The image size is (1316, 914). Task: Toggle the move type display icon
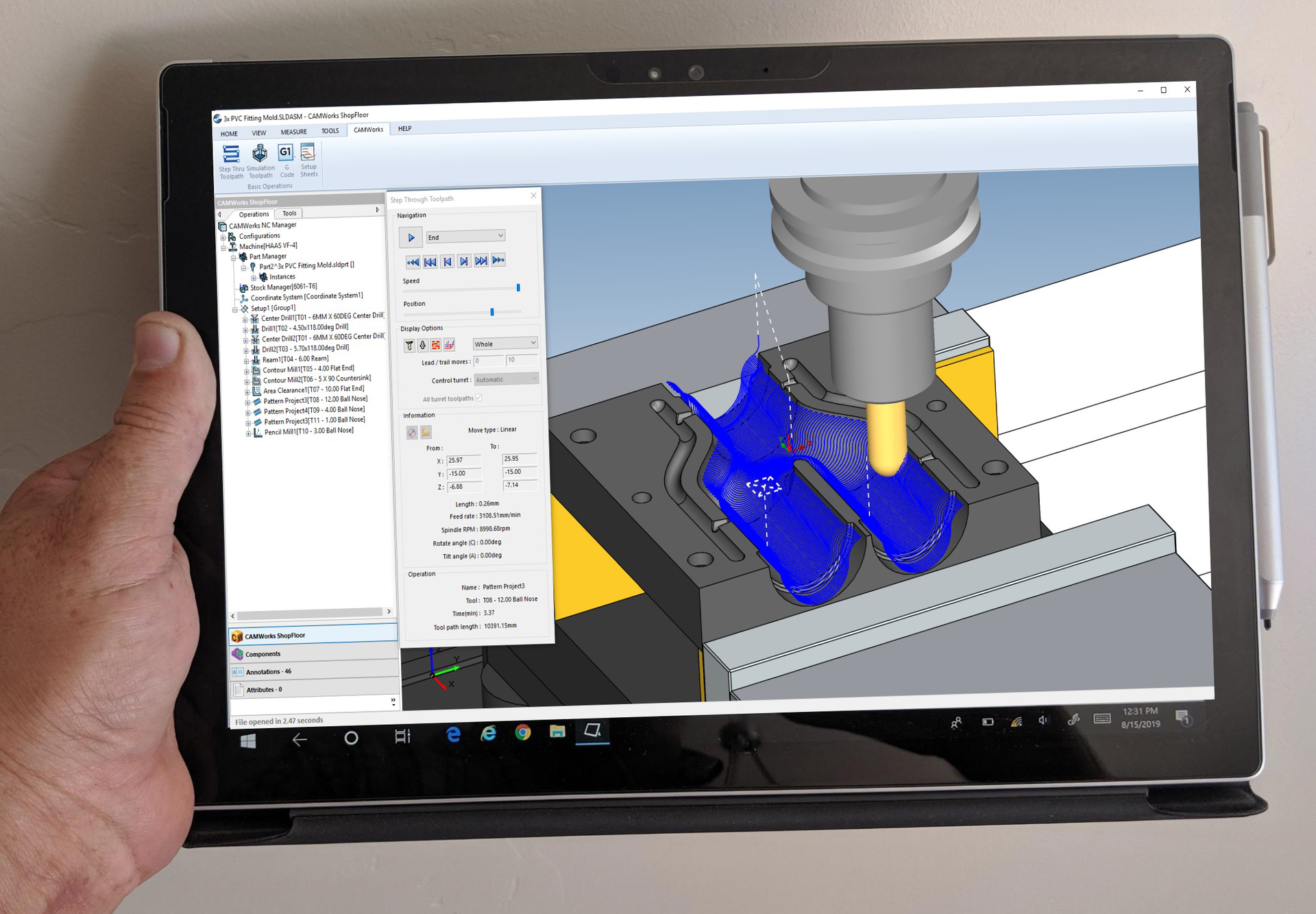coord(450,346)
